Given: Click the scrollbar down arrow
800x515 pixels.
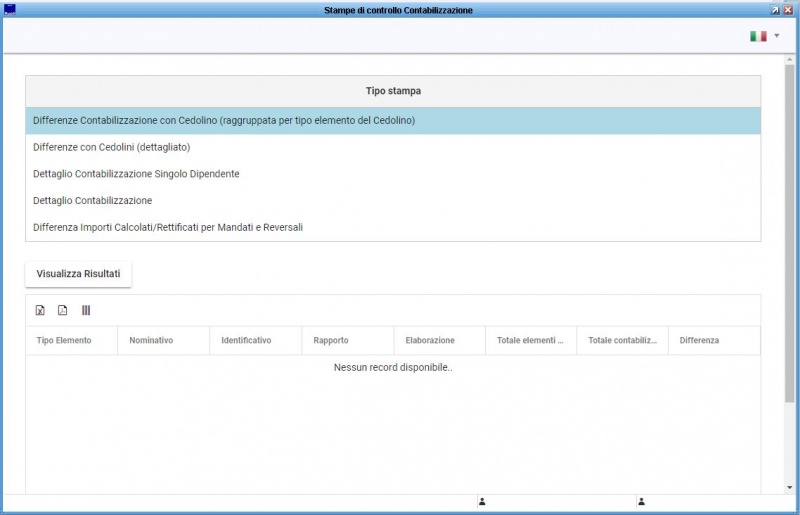Looking at the screenshot, I should (x=789, y=487).
